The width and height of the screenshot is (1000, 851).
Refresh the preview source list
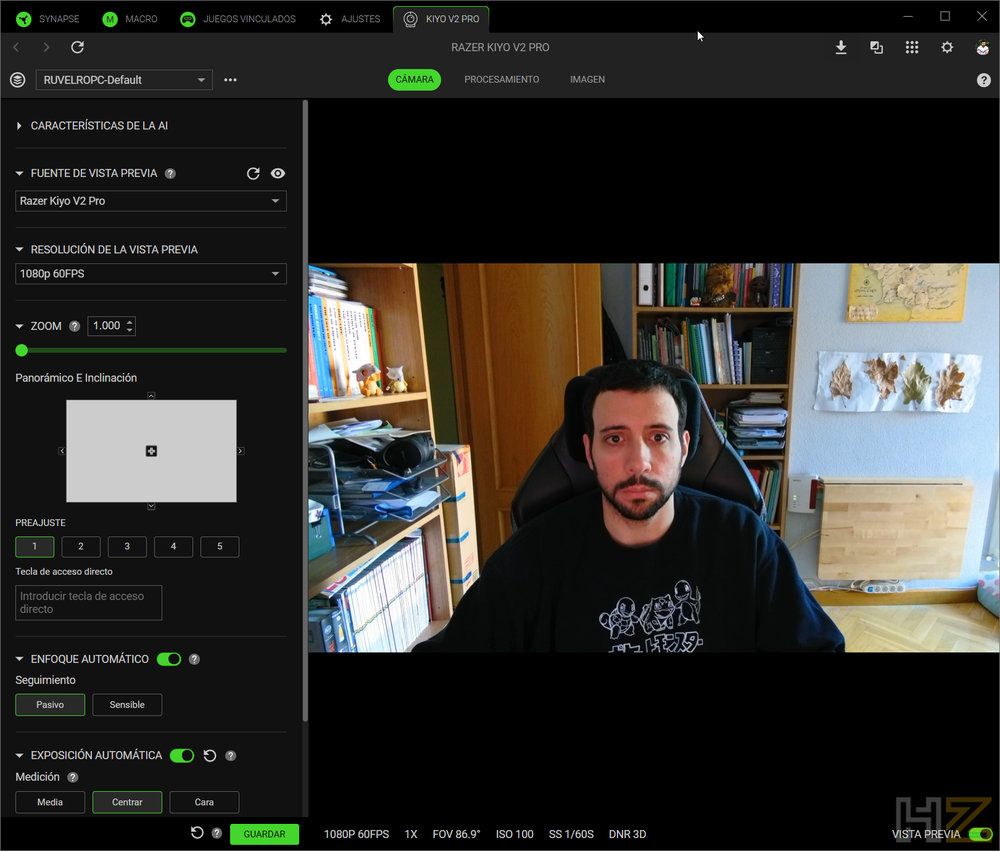pyautogui.click(x=253, y=174)
